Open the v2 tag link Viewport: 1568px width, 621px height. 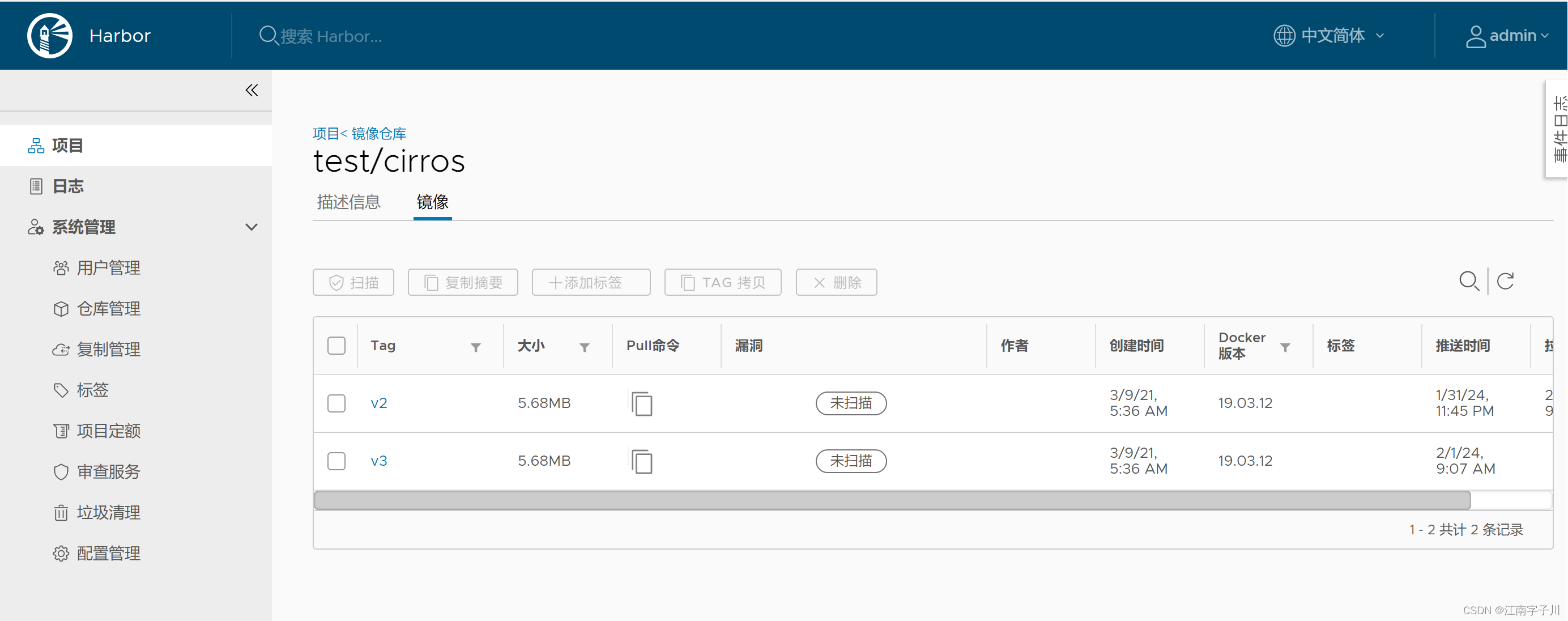(378, 403)
